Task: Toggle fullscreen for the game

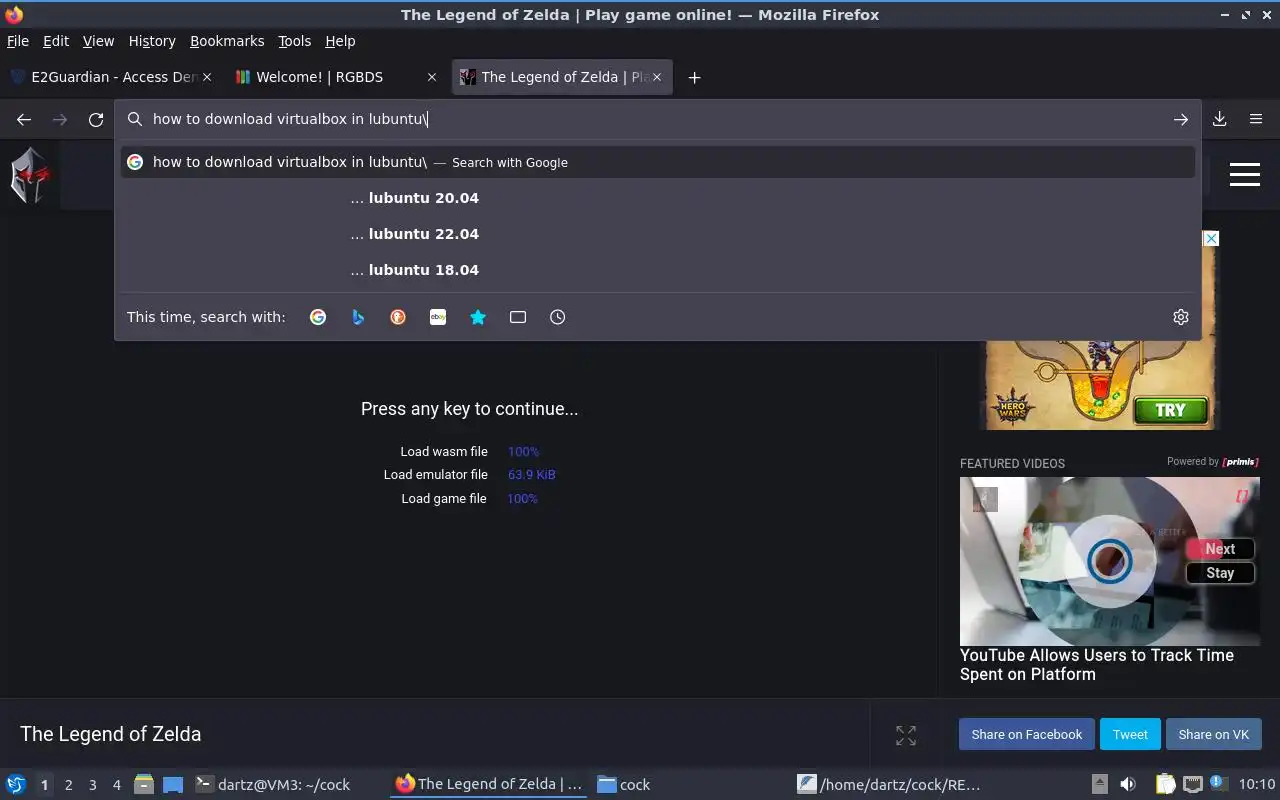Action: (x=906, y=735)
